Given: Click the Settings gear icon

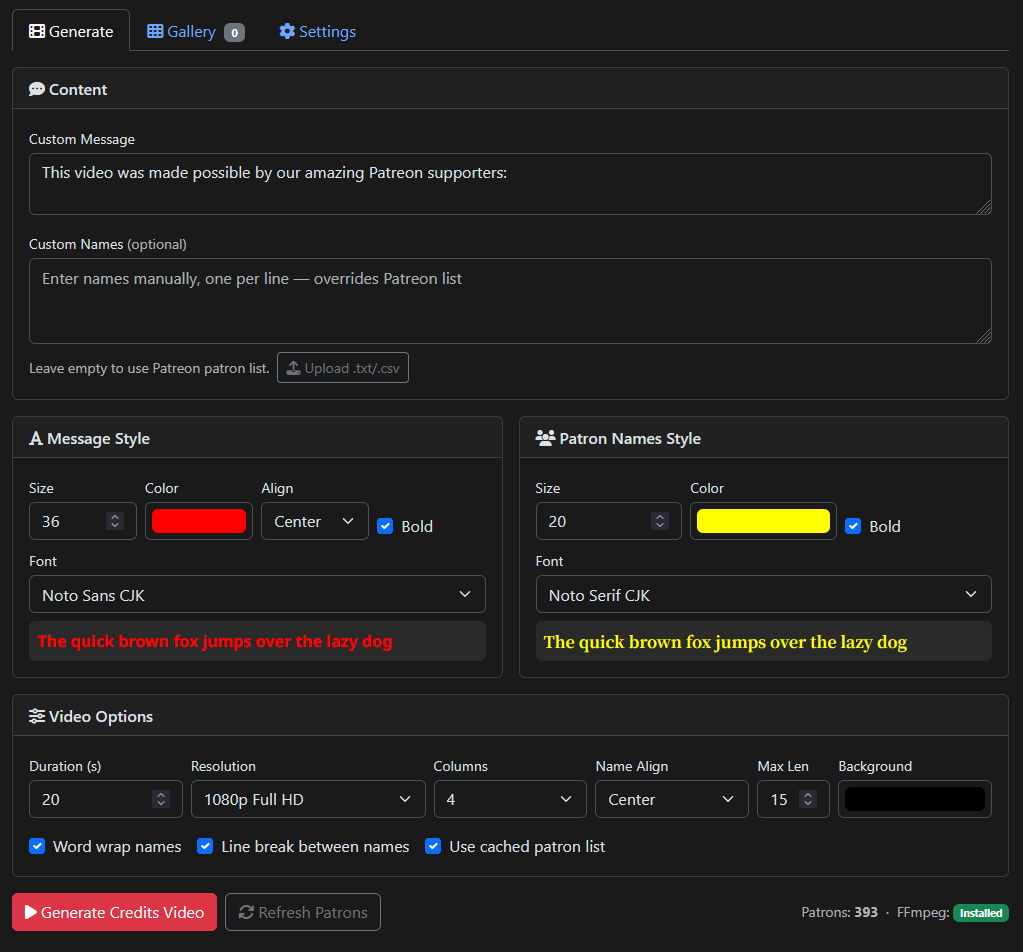Looking at the screenshot, I should 287,31.
